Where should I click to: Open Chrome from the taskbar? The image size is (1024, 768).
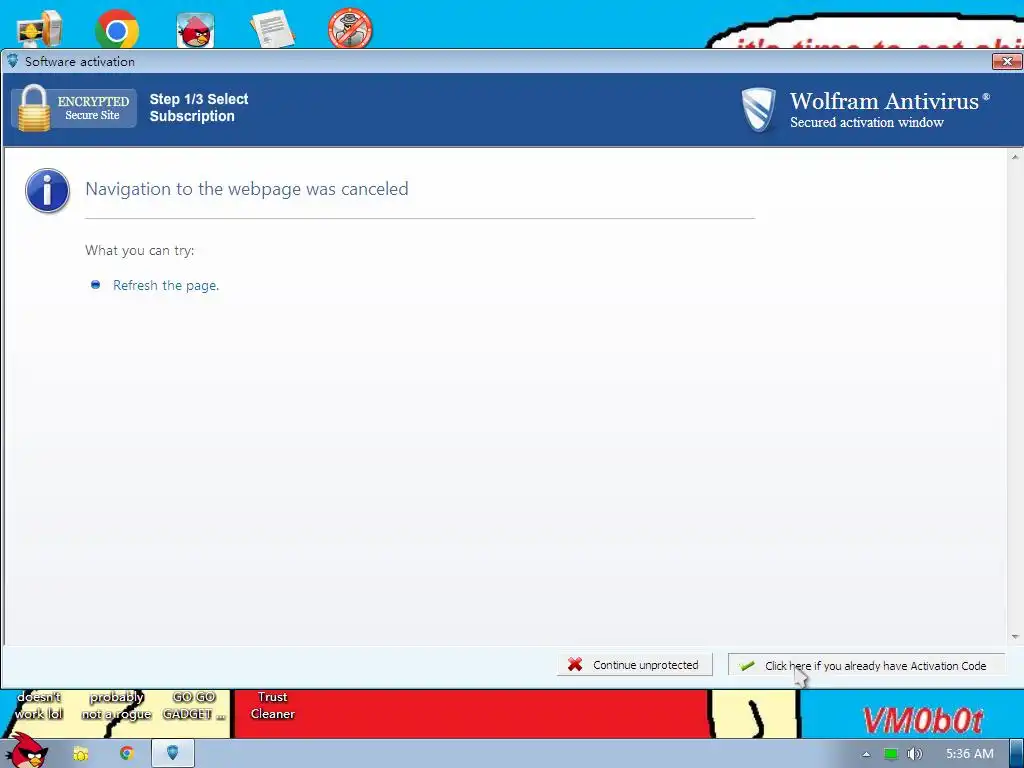point(126,753)
